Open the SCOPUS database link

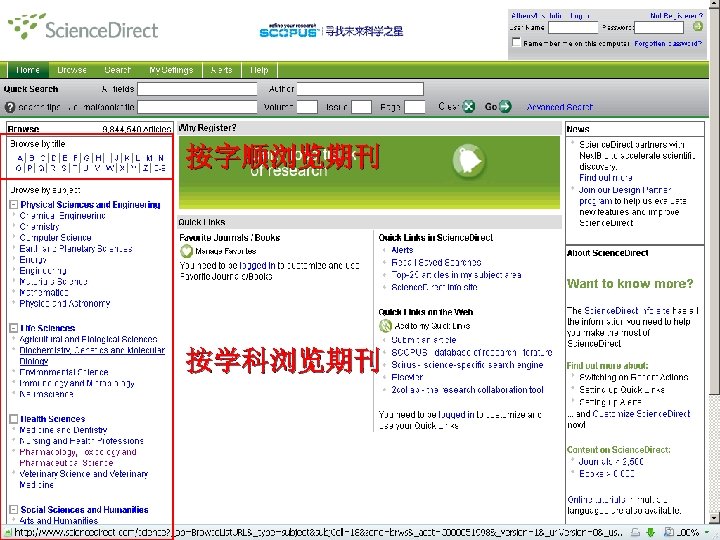pyautogui.click(x=472, y=353)
